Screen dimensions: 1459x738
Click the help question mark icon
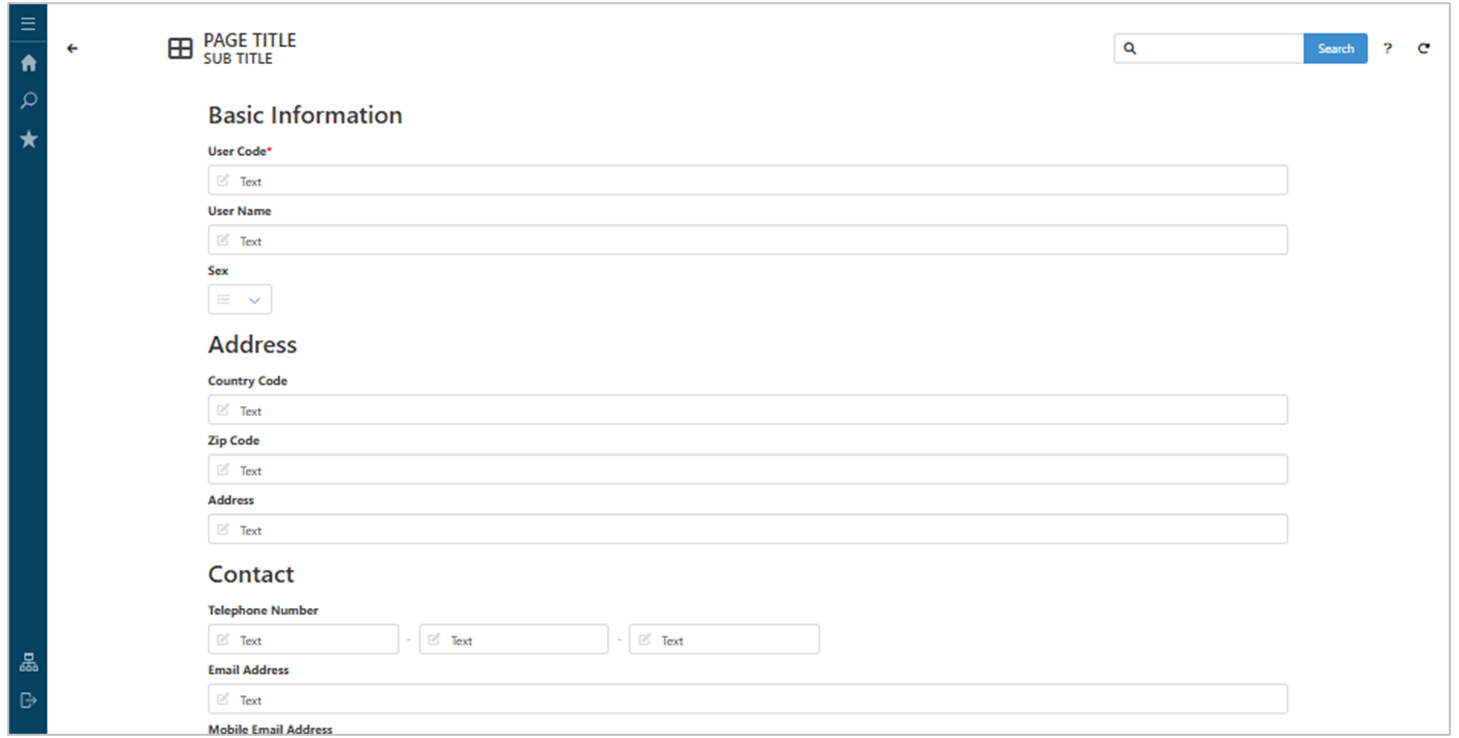[1387, 48]
